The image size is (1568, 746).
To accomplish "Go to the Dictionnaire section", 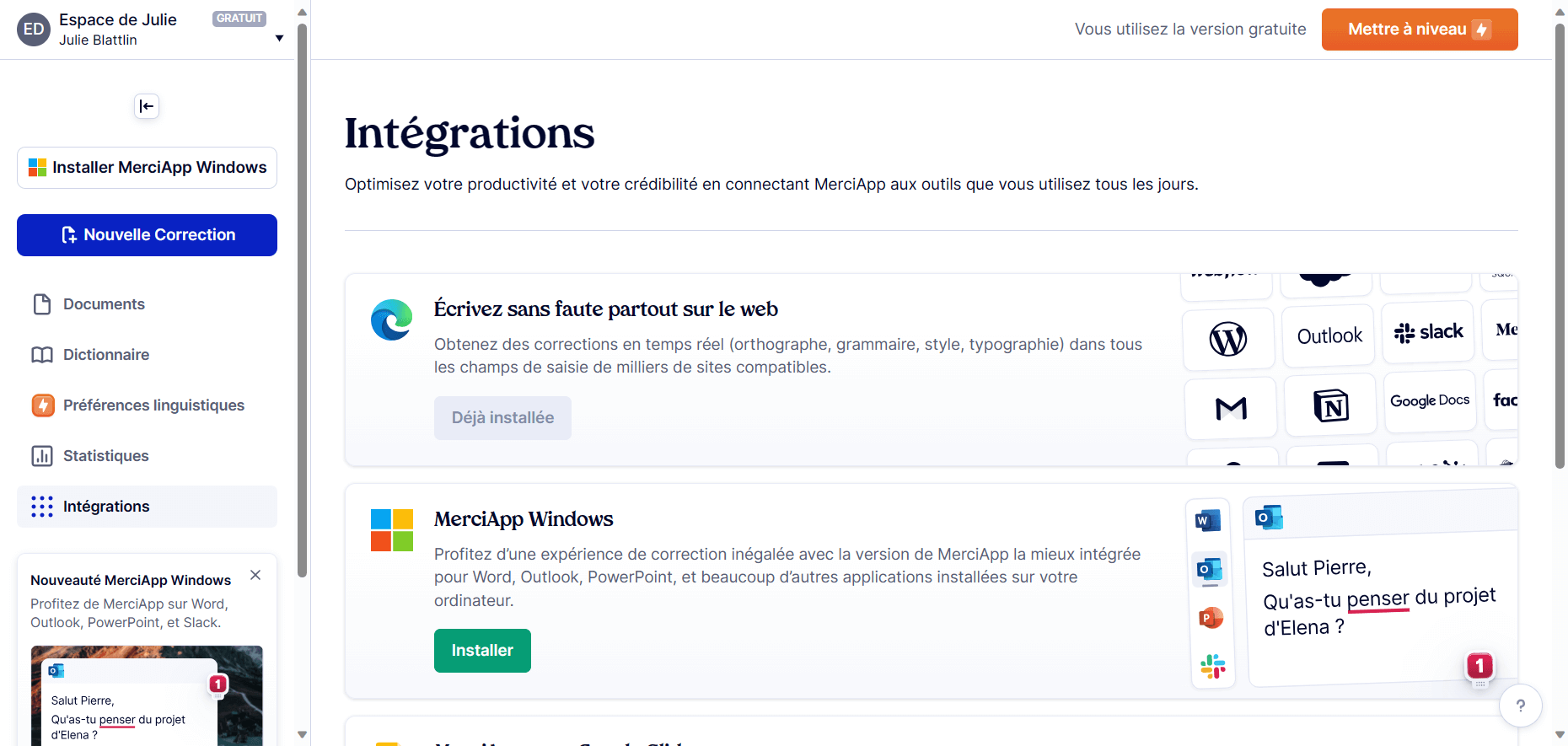I will point(105,354).
